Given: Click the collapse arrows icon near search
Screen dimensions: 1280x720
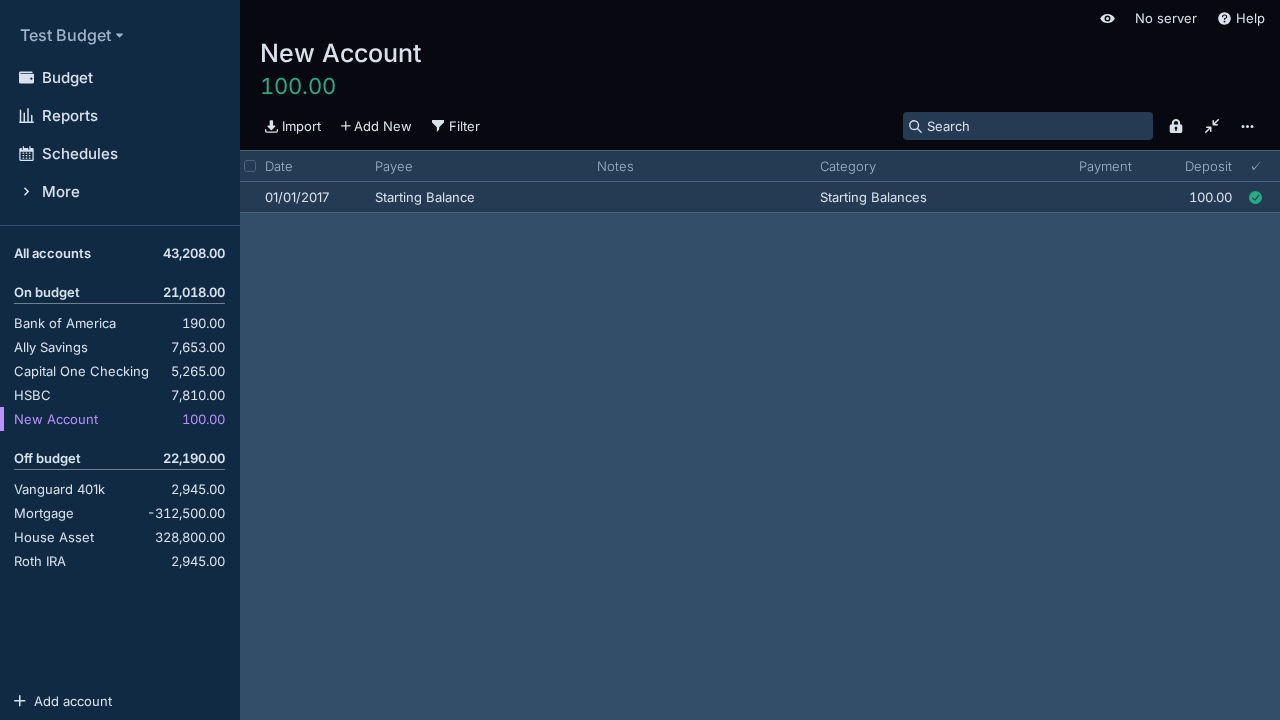Looking at the screenshot, I should 1212,126.
